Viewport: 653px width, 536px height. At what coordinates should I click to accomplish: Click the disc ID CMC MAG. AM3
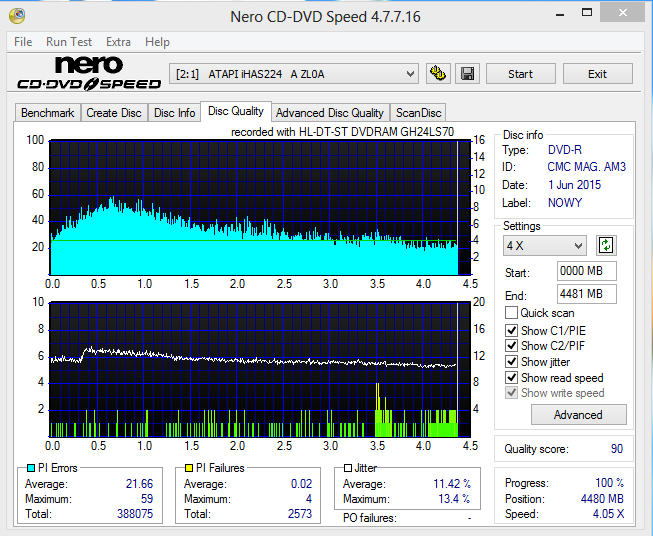point(586,167)
